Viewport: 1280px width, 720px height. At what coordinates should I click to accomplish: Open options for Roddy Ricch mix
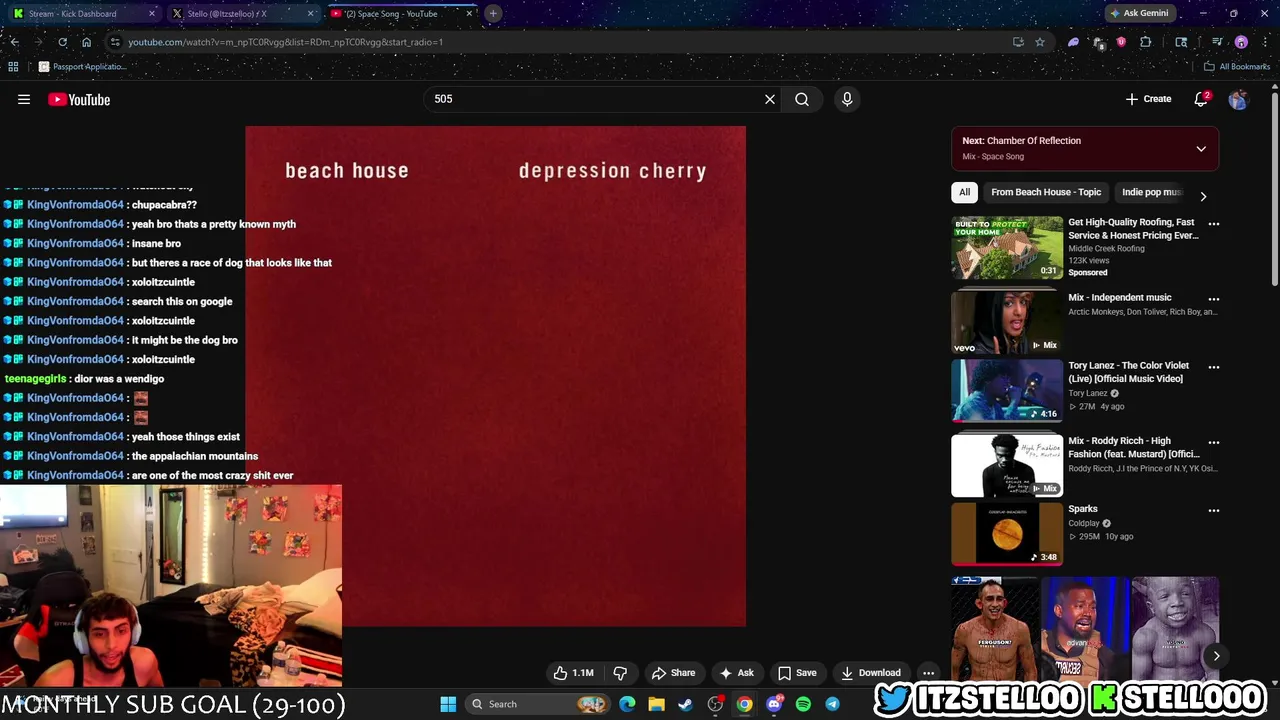1214,442
